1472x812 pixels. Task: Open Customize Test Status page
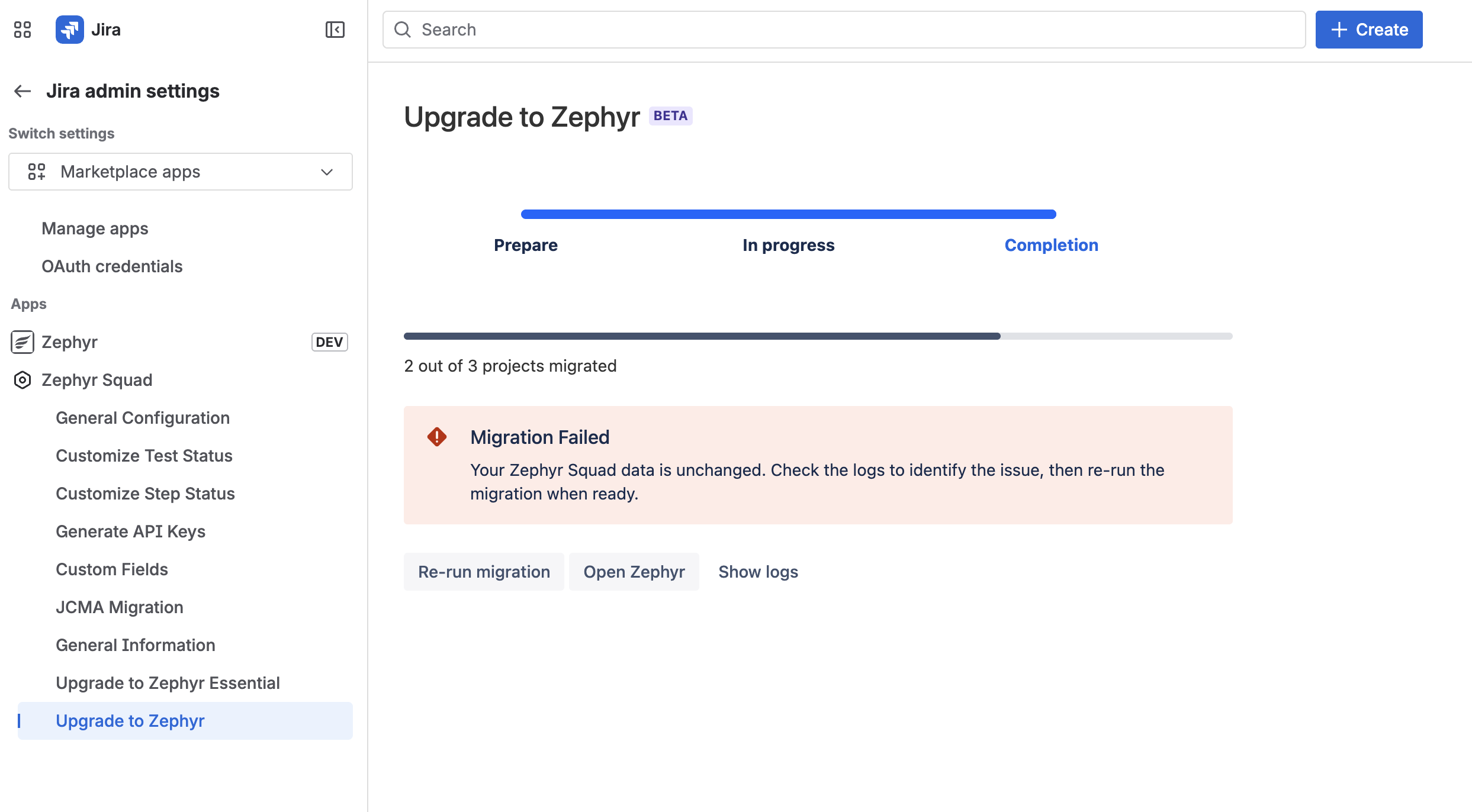click(144, 456)
